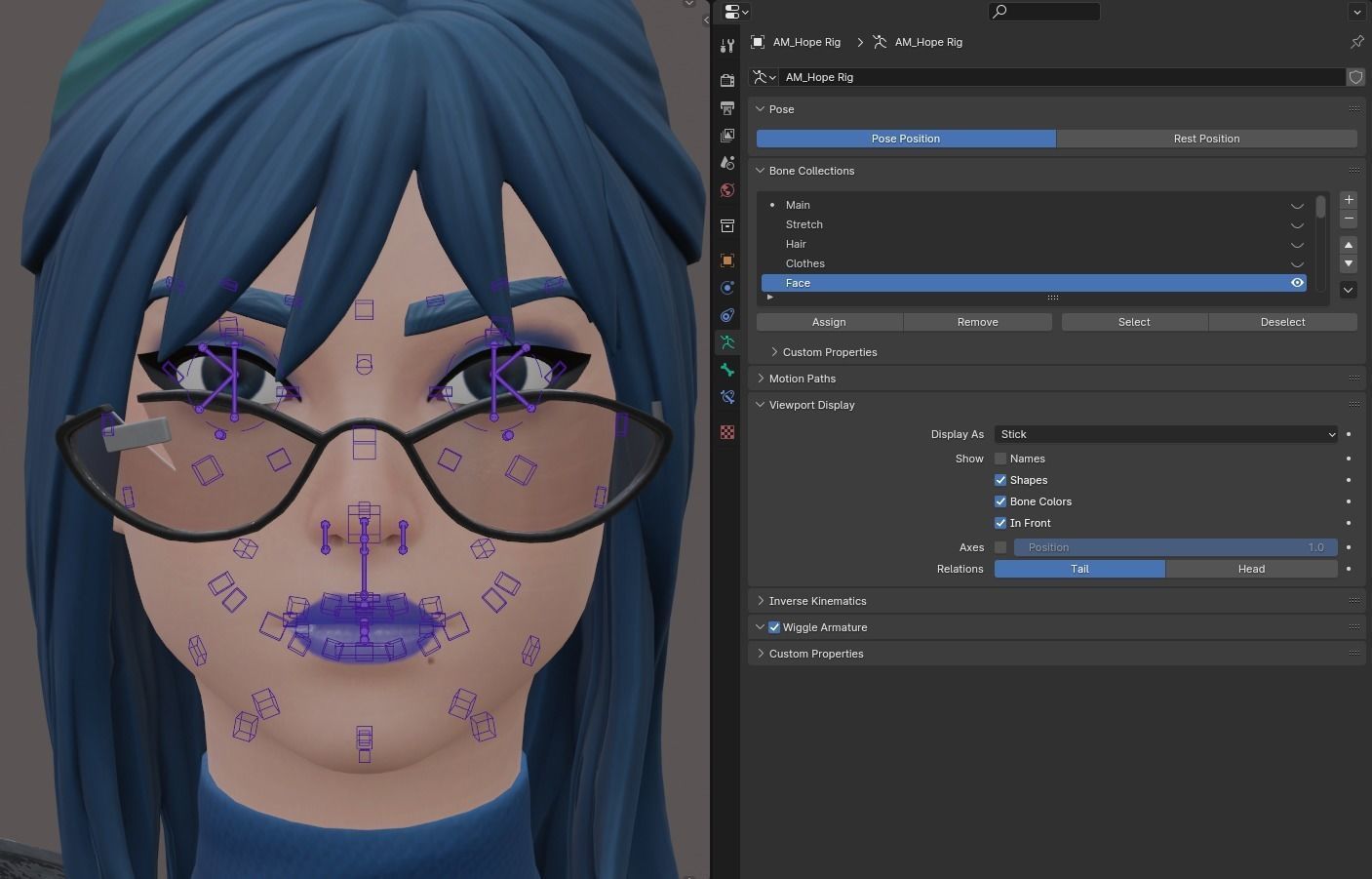Click the Deselect button
This screenshot has width=1372, height=879.
click(1283, 322)
